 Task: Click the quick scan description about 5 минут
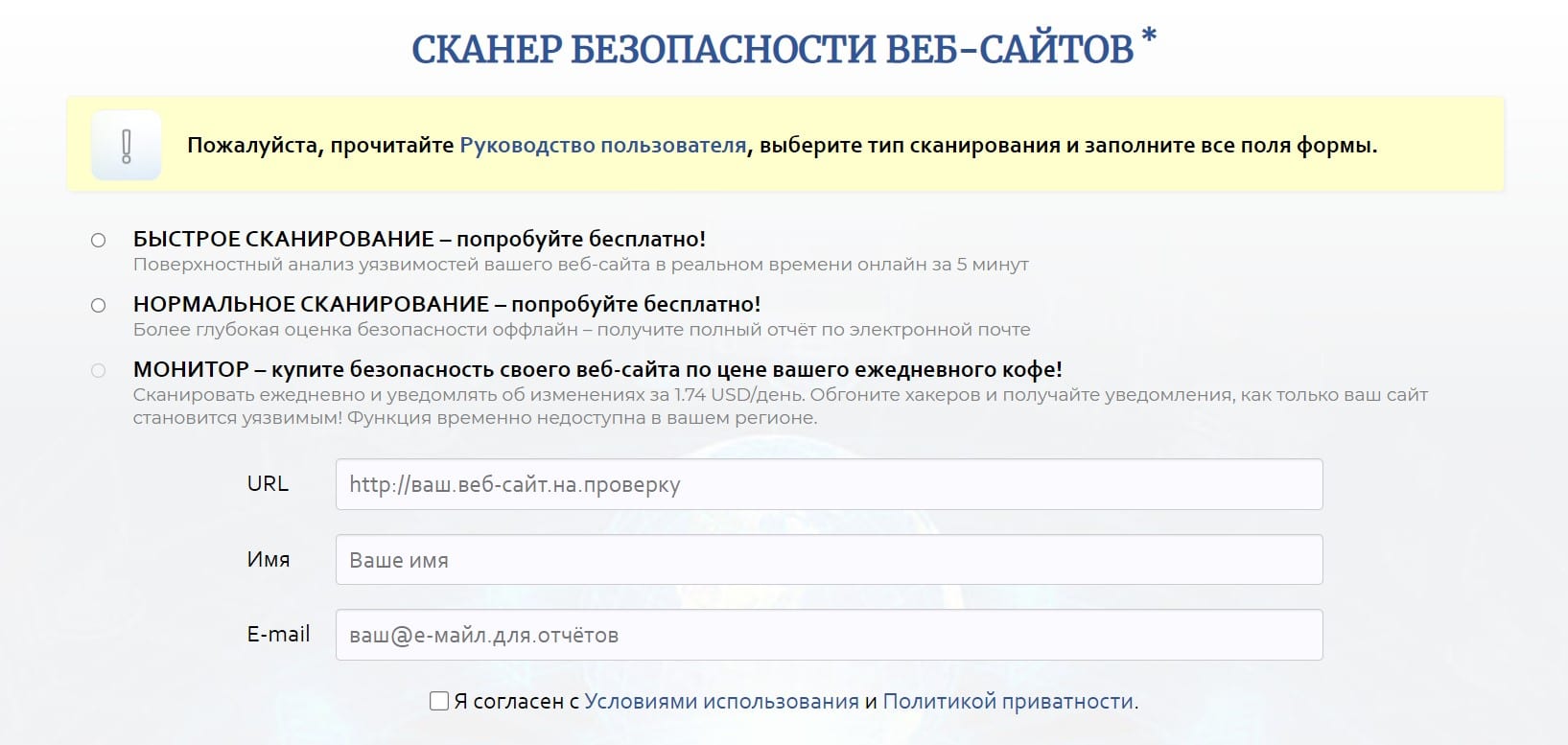pyautogui.click(x=580, y=265)
